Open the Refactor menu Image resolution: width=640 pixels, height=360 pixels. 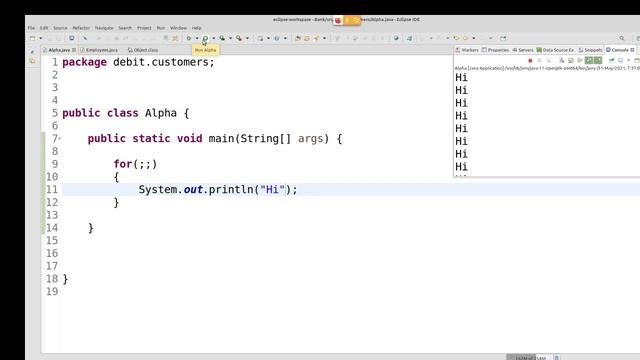pos(81,28)
